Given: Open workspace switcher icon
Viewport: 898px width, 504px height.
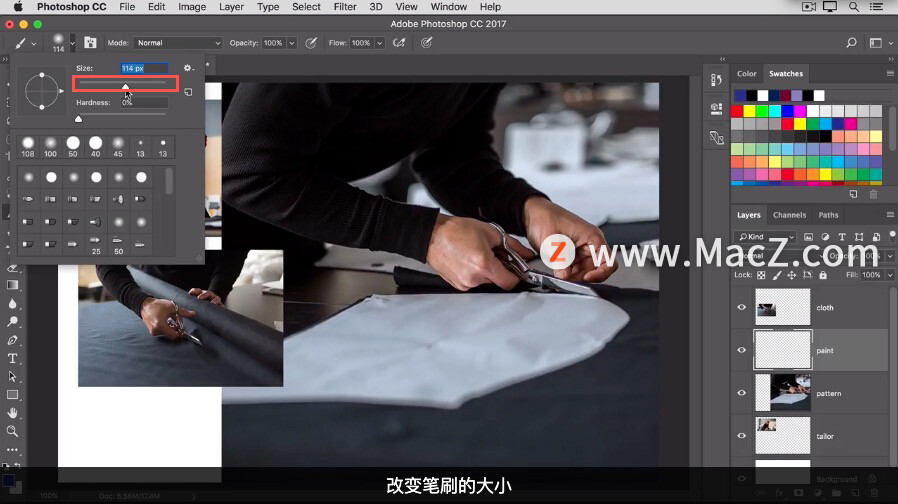Looking at the screenshot, I should click(876, 43).
